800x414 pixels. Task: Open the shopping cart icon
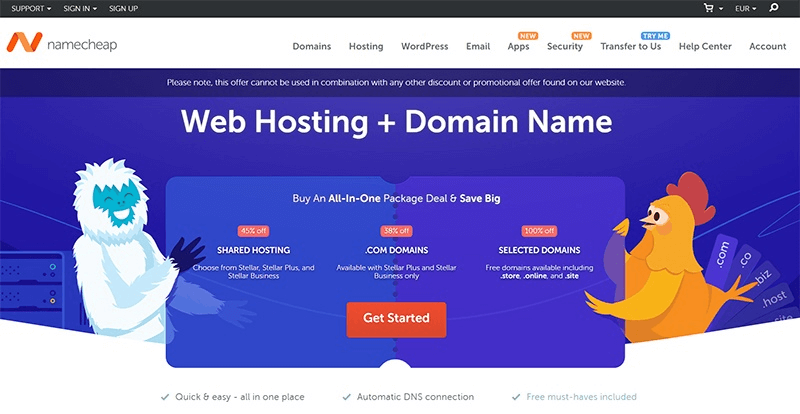[708, 8]
